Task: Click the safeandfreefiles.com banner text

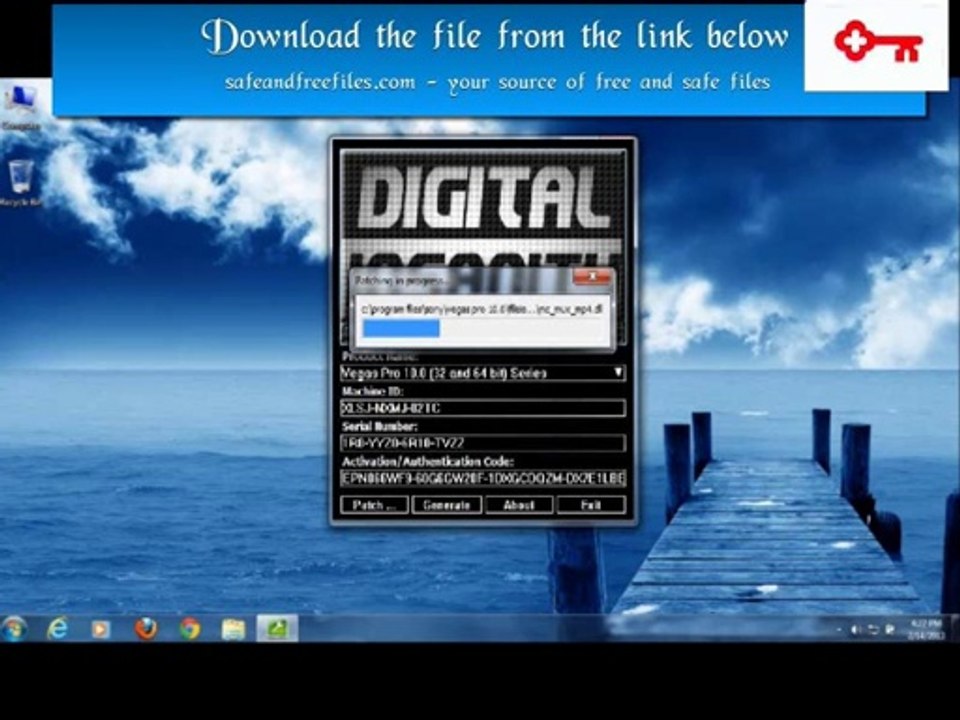Action: point(497,82)
